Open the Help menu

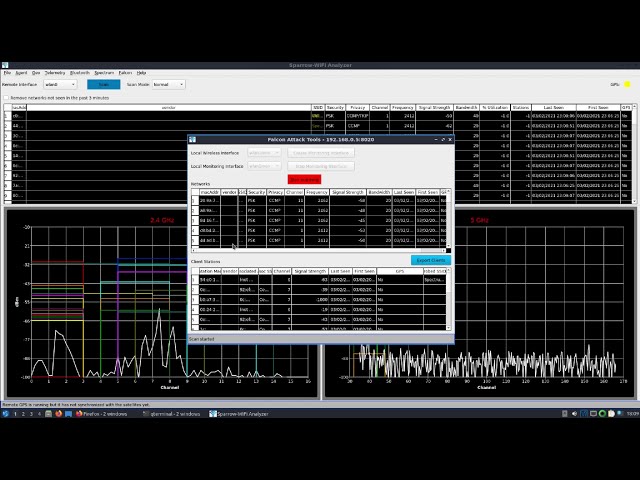(141, 73)
